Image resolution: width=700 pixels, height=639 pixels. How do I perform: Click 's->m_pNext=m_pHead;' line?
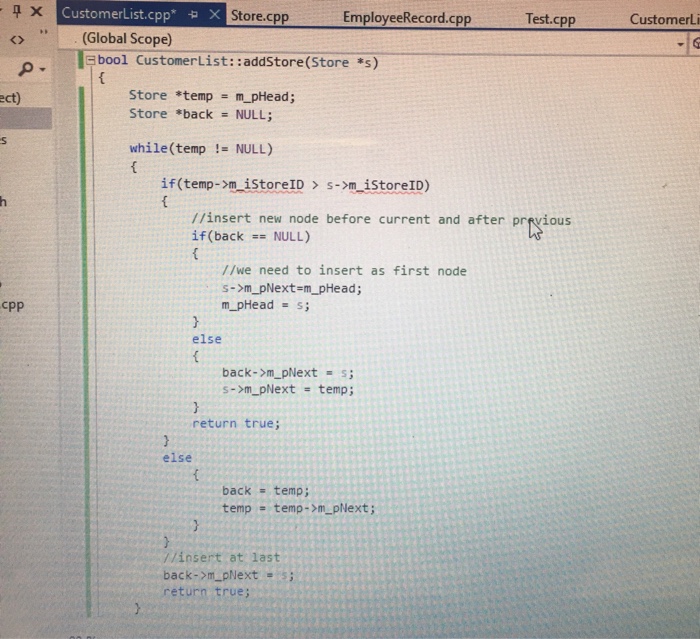pyautogui.click(x=292, y=288)
